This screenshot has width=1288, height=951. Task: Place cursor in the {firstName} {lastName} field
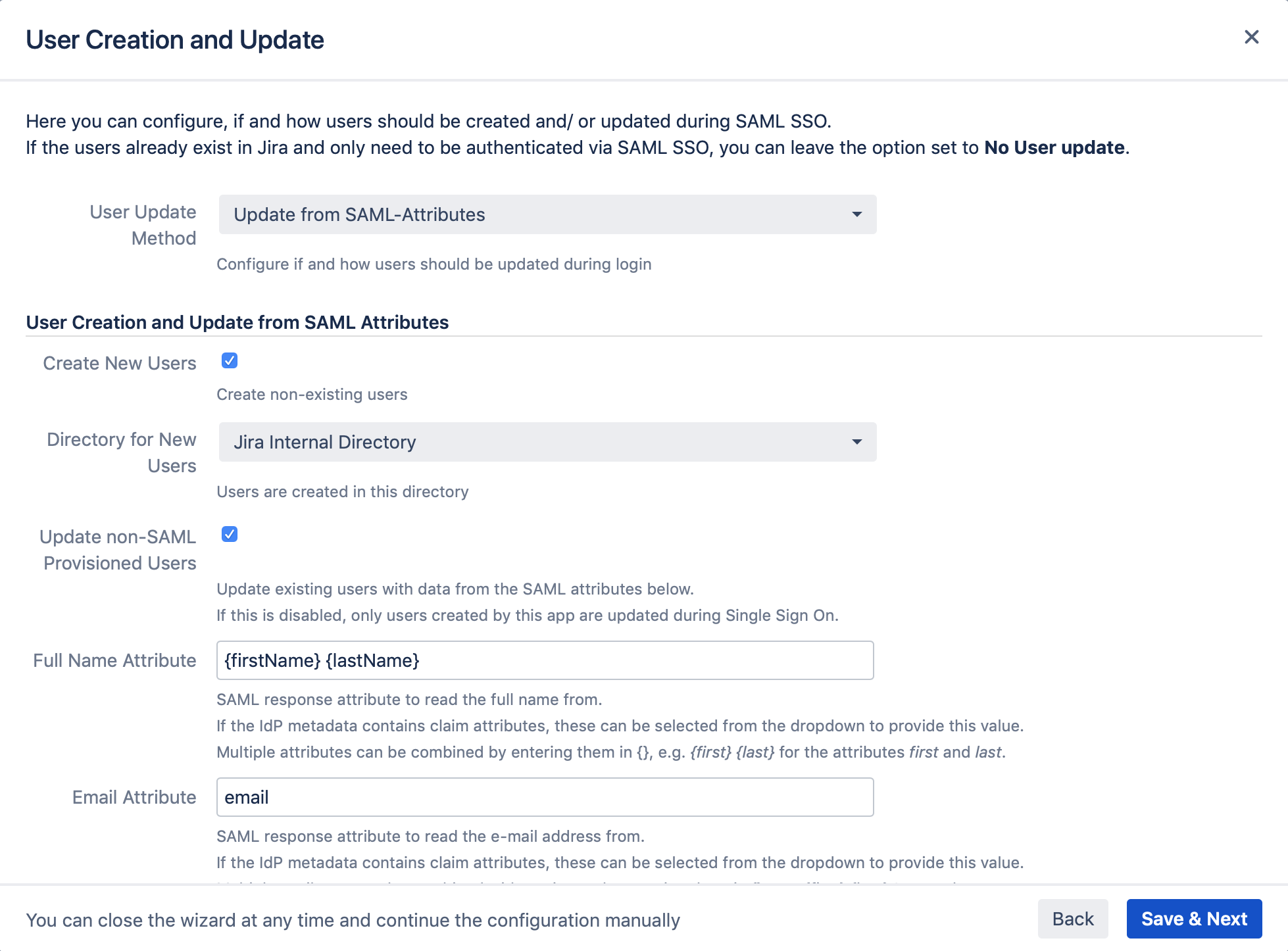click(544, 660)
